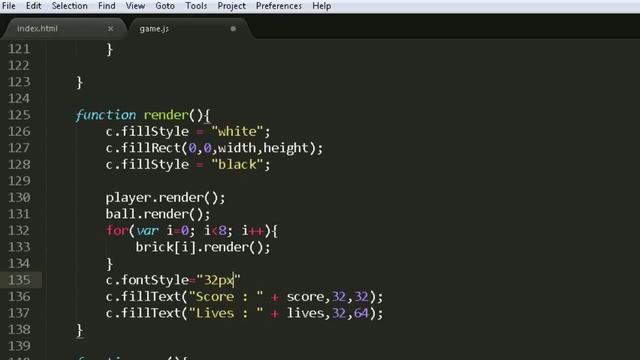This screenshot has height=360, width=640.
Task: Click the "white" string on line 126
Action: tap(237, 131)
